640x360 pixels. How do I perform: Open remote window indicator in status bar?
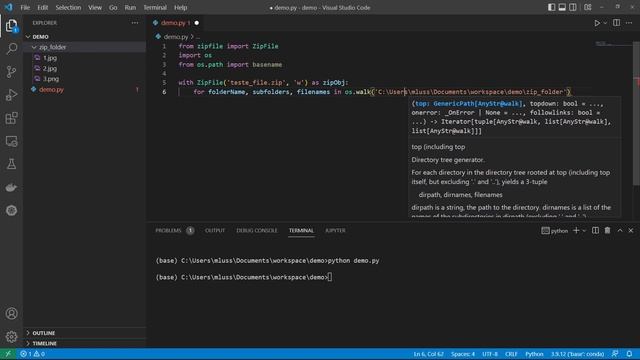point(8,354)
